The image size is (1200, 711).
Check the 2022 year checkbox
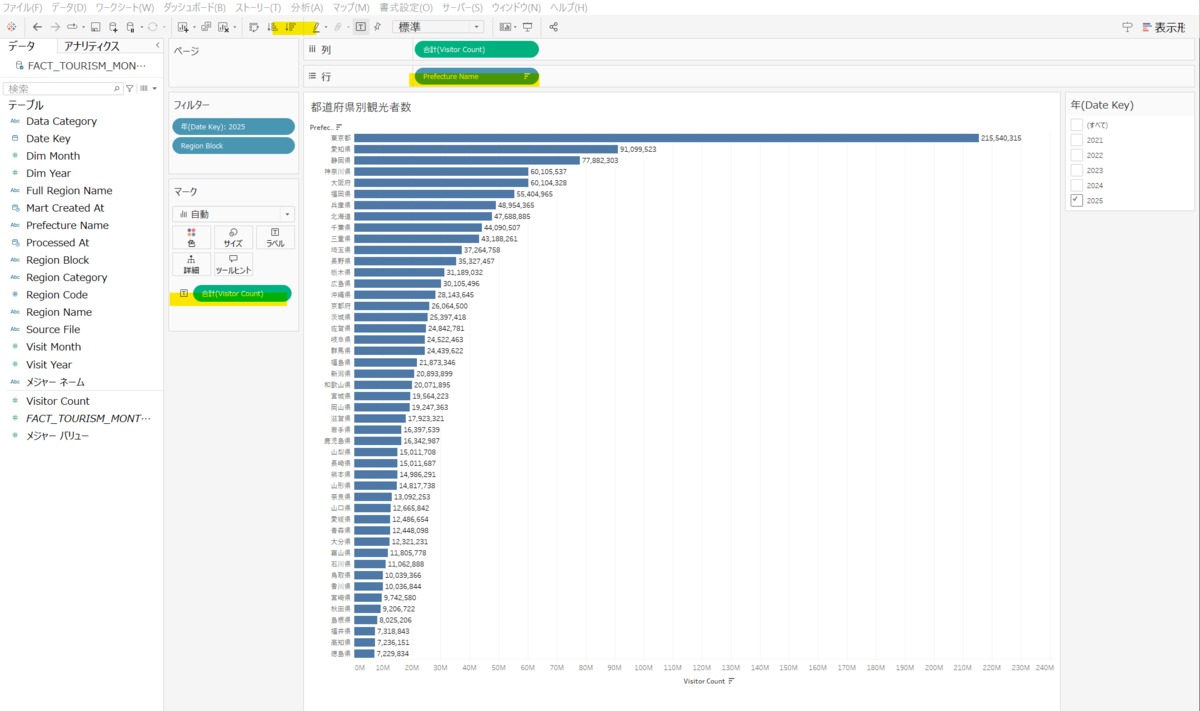pyautogui.click(x=1077, y=155)
